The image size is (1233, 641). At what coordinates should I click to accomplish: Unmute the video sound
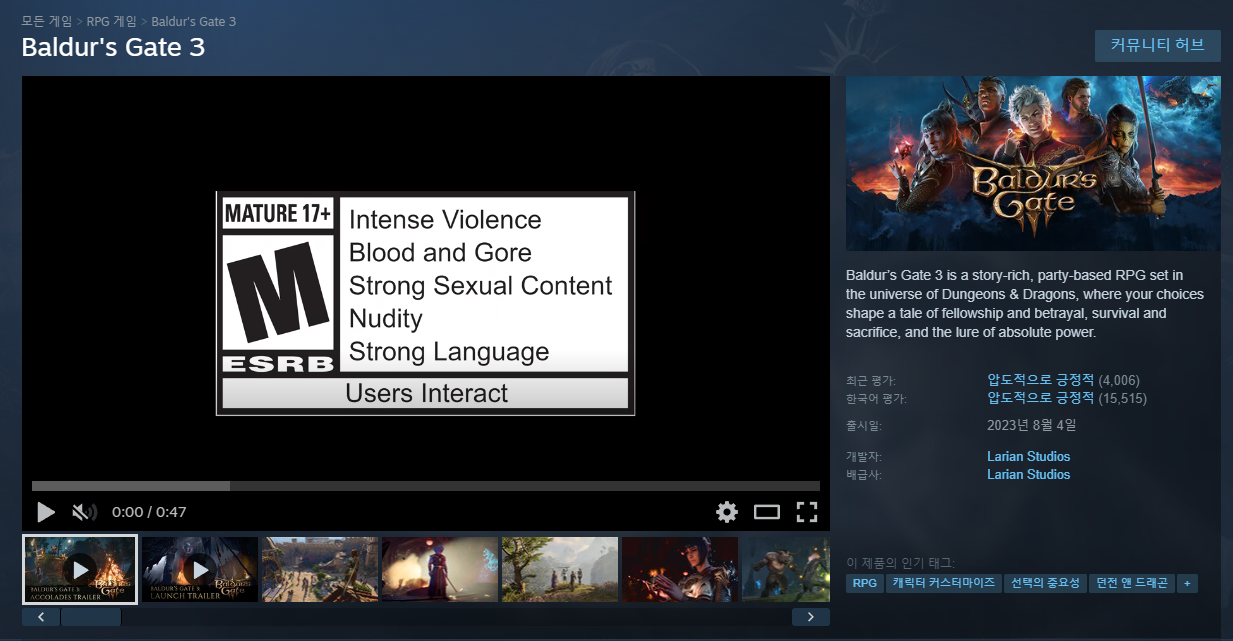click(84, 512)
